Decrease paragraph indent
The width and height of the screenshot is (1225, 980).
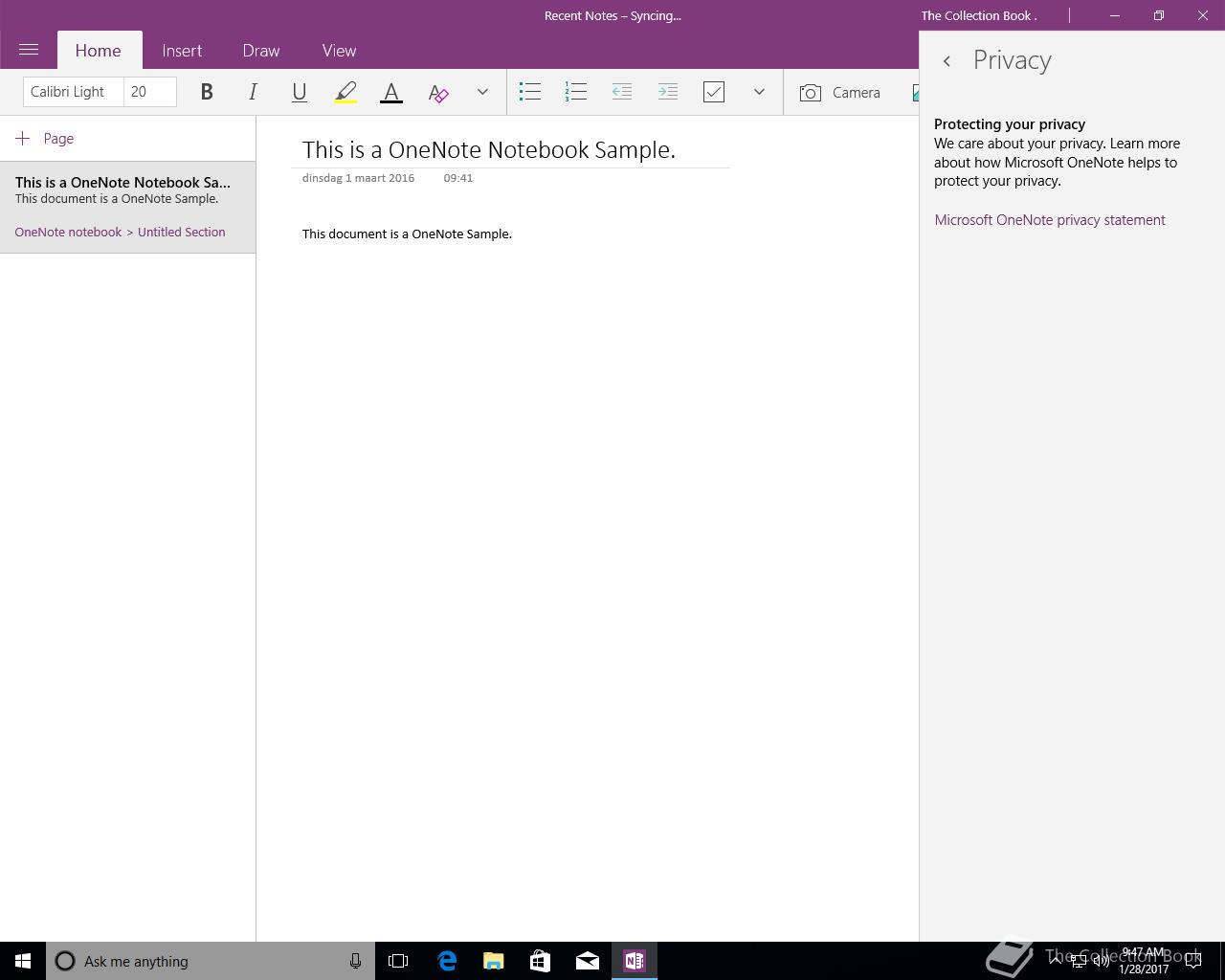[622, 92]
